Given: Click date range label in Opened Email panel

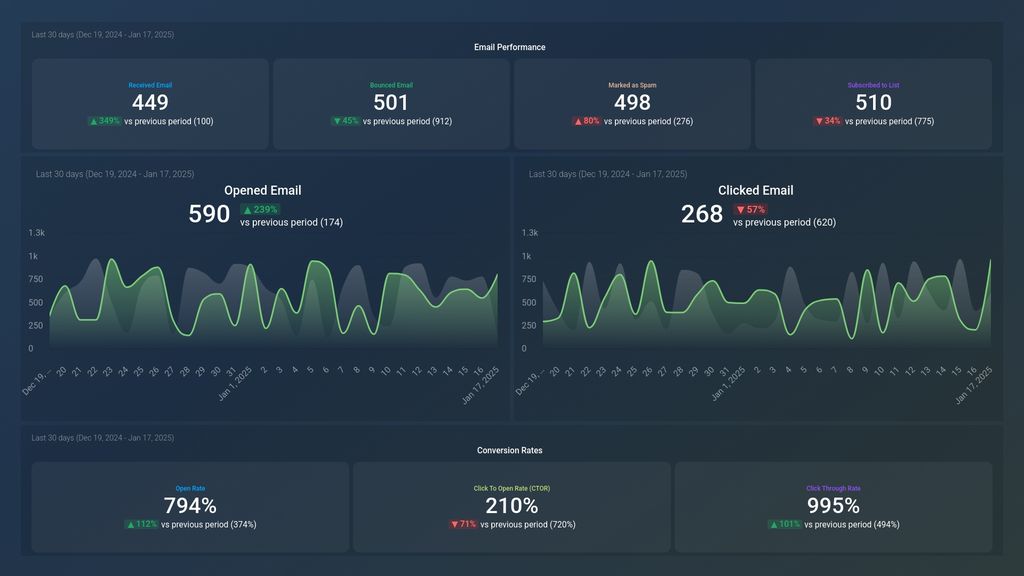Looking at the screenshot, I should (x=115, y=174).
